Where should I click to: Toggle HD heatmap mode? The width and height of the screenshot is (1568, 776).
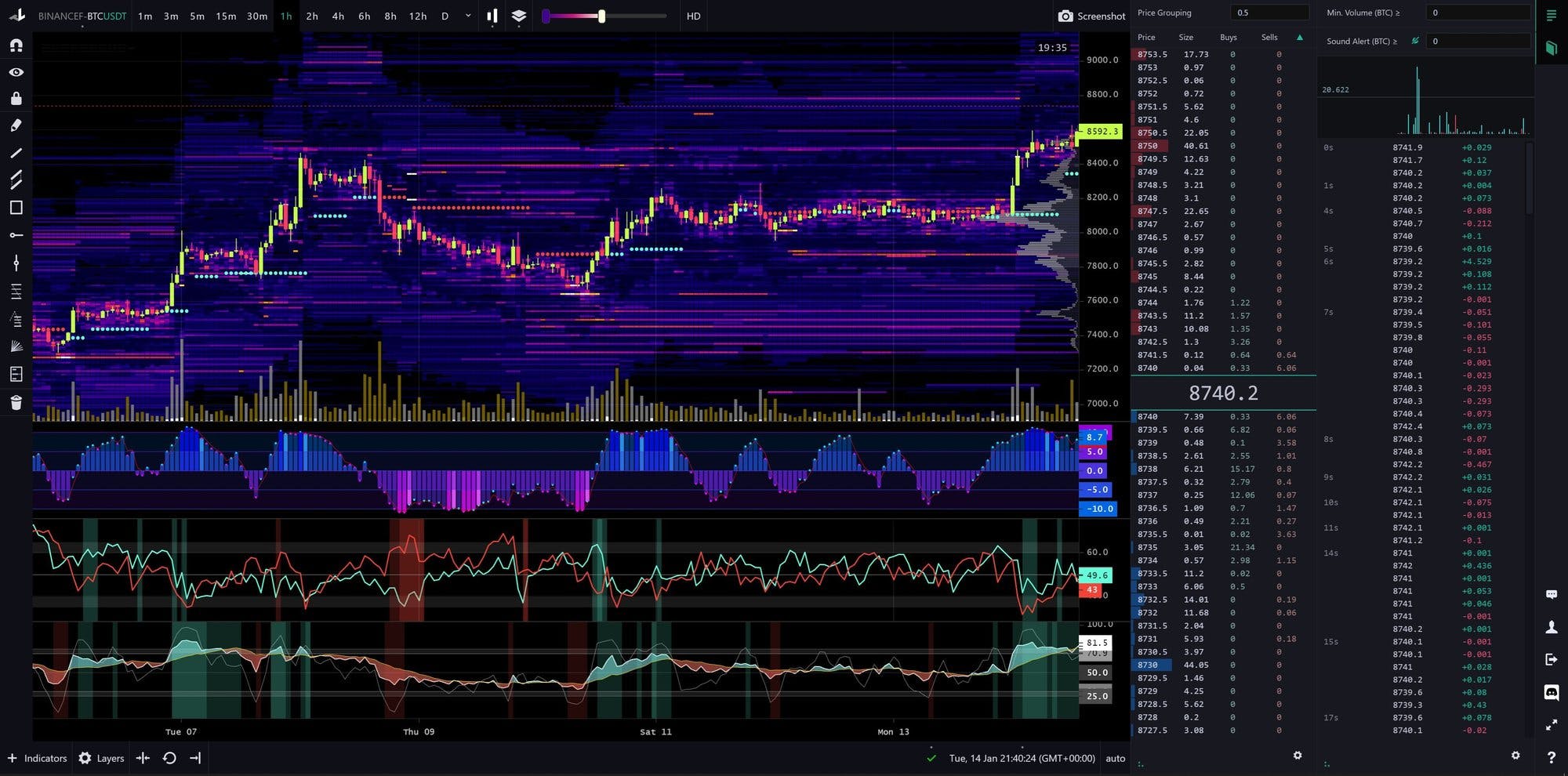pos(693,16)
